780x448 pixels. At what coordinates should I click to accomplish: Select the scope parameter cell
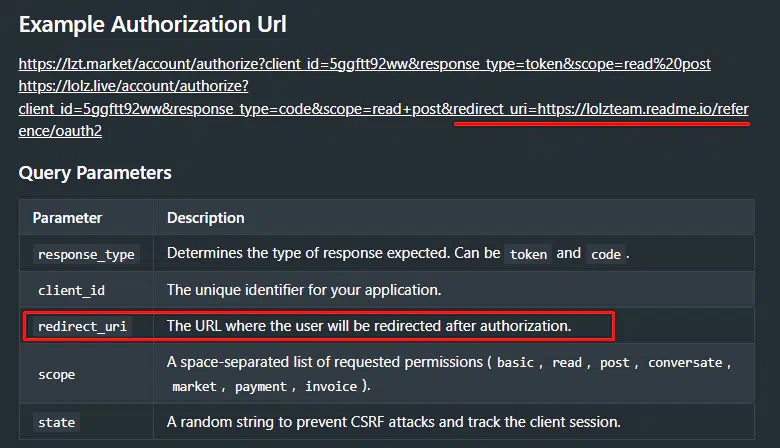tap(56, 374)
